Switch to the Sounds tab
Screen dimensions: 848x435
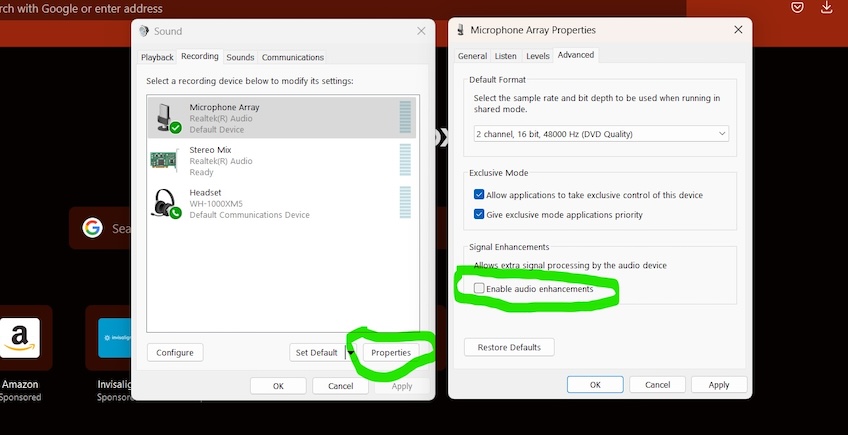click(240, 57)
